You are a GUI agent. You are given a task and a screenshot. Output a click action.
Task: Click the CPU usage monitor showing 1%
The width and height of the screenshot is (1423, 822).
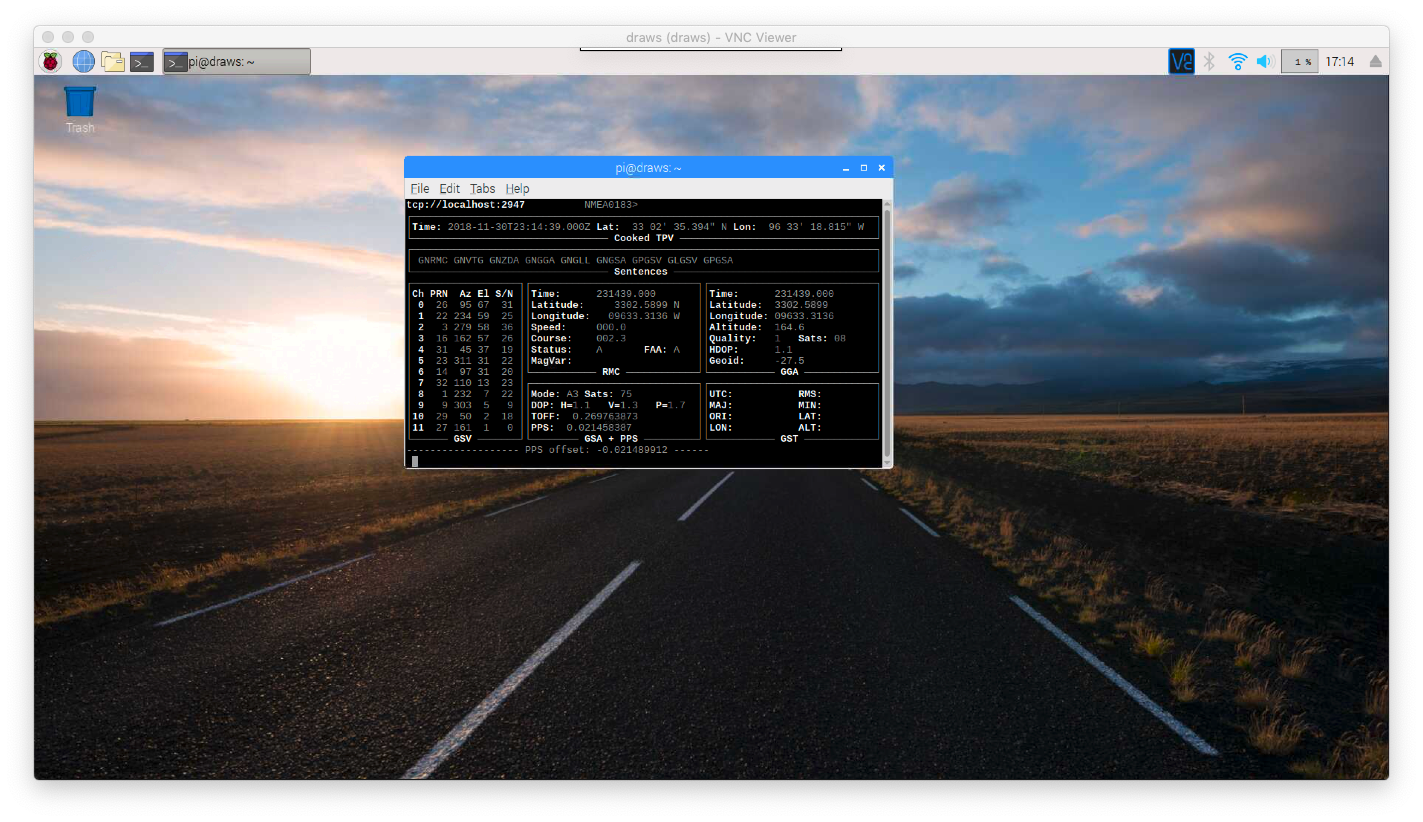pos(1299,62)
